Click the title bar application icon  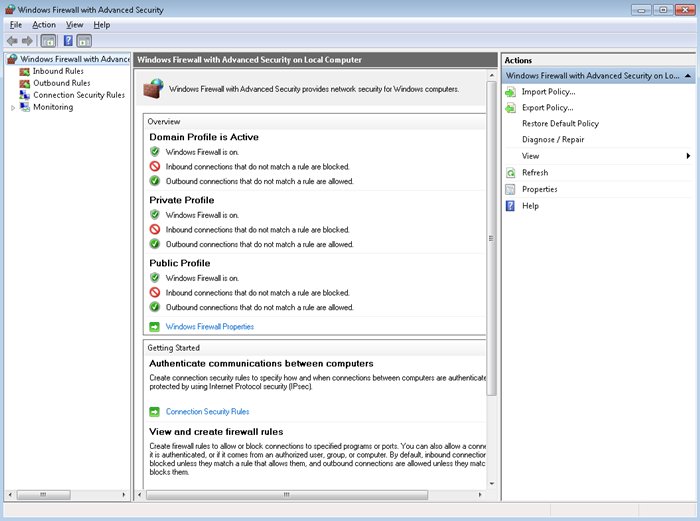click(10, 9)
